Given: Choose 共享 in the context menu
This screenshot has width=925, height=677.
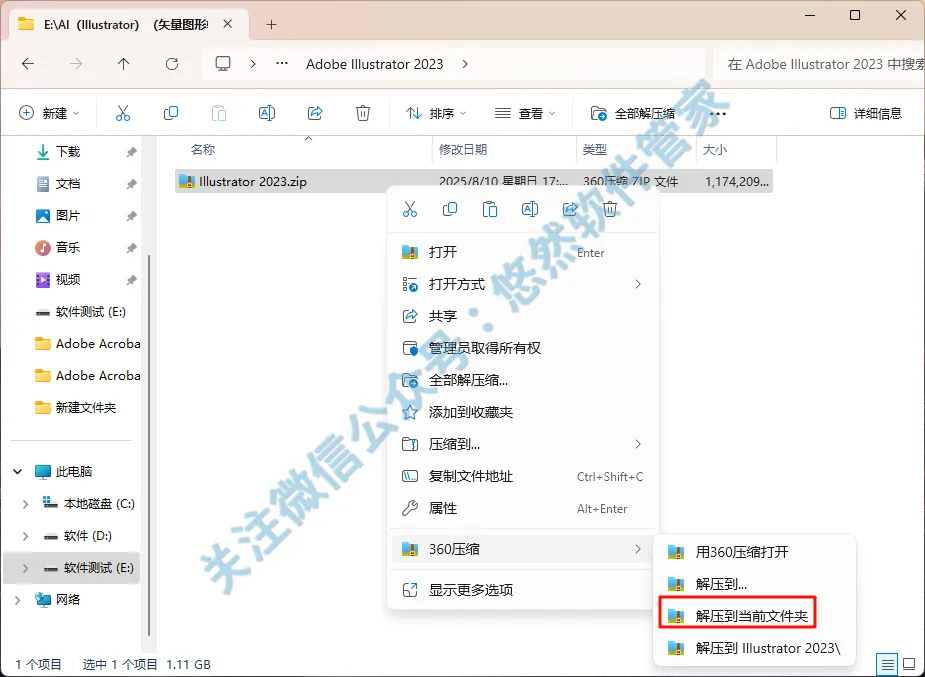Looking at the screenshot, I should [x=523, y=316].
